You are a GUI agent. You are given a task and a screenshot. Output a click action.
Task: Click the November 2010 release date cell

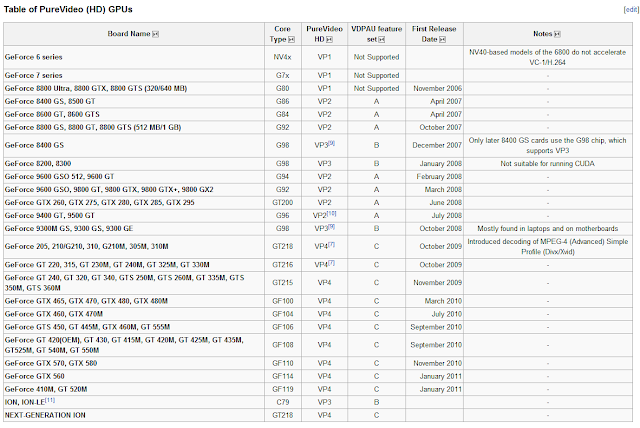(x=434, y=364)
